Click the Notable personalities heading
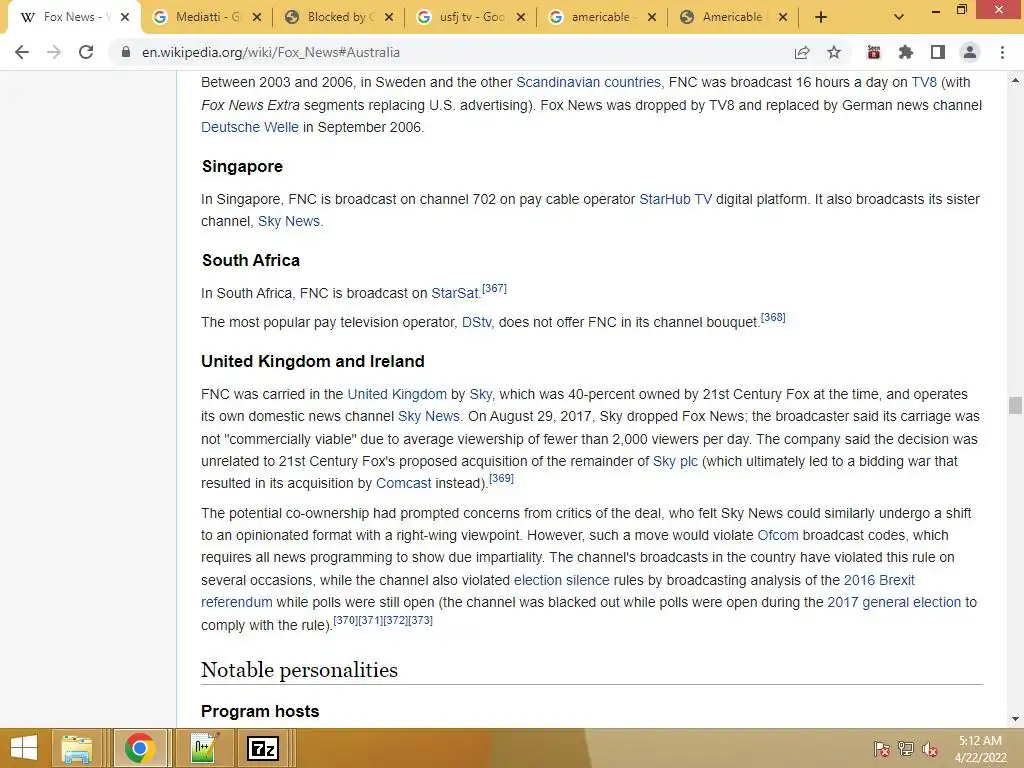The width and height of the screenshot is (1024, 768). 299,670
